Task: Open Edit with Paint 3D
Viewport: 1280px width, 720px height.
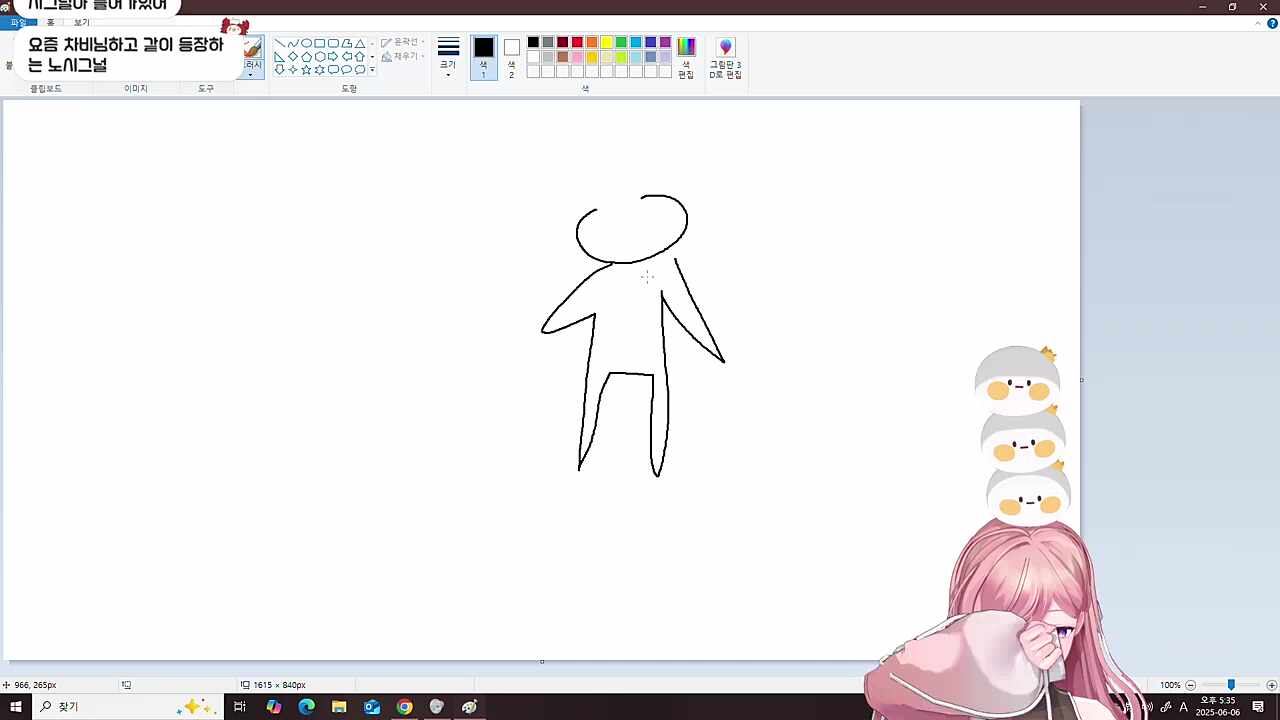Action: click(x=726, y=58)
